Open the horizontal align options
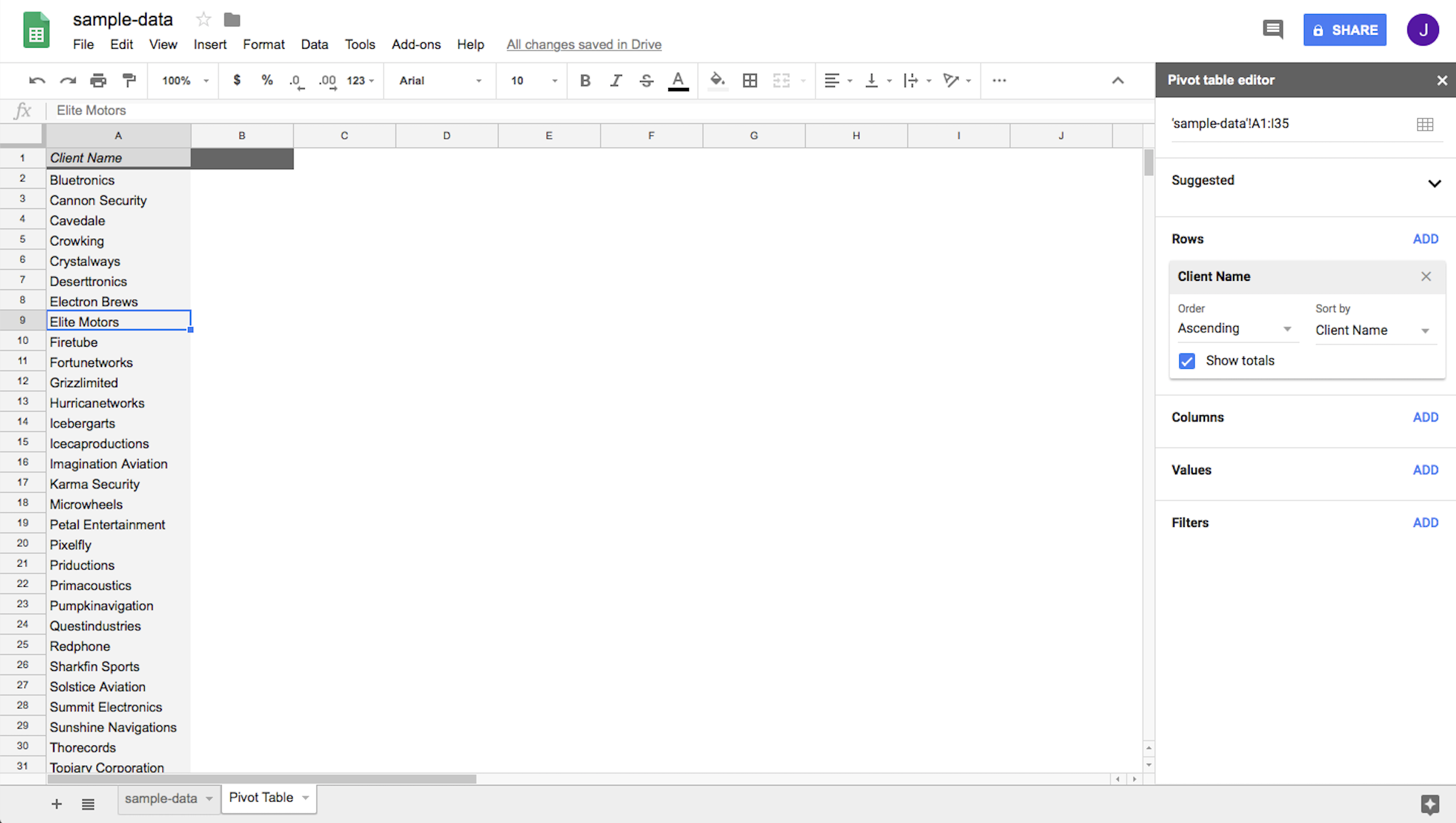The image size is (1456, 823). tap(837, 81)
